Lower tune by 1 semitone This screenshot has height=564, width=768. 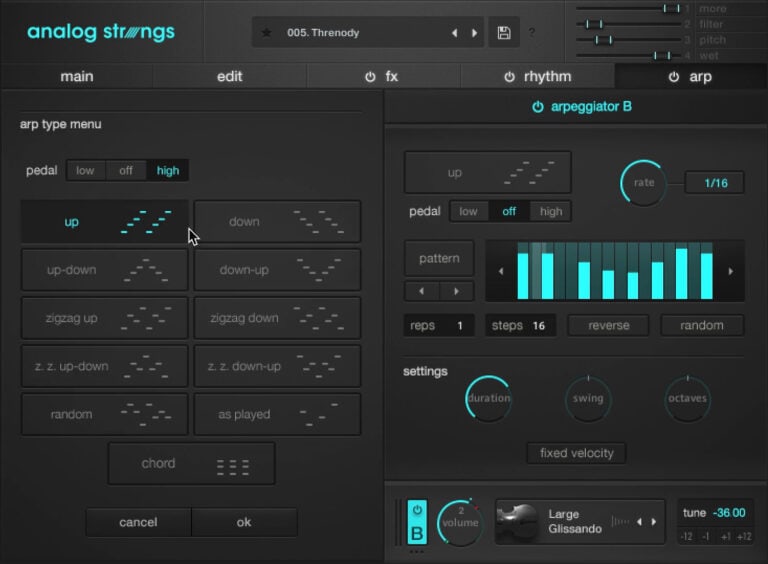coord(705,537)
